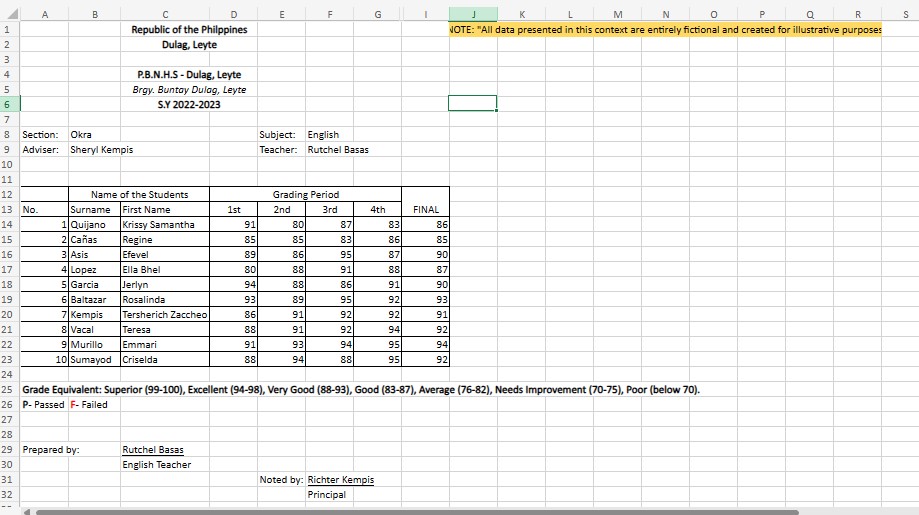Viewport: 919px width, 515px height.
Task: Click the '3rd' grading header cell
Action: point(329,209)
